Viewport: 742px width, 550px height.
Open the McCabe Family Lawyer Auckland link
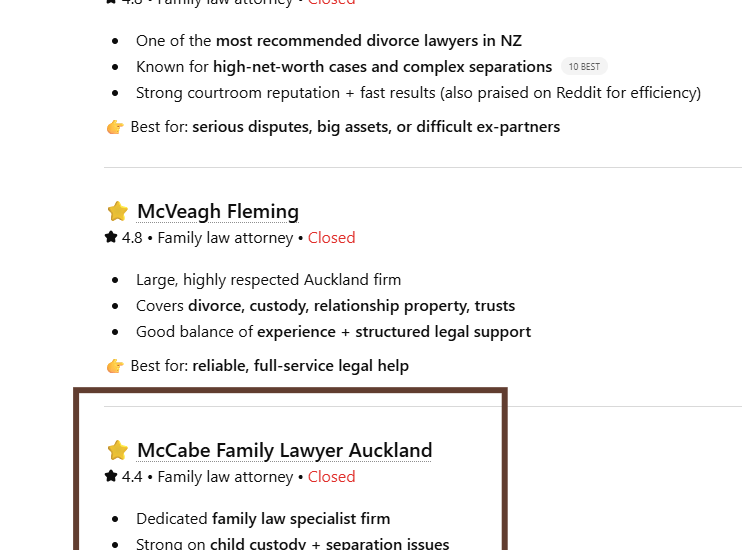[284, 451]
